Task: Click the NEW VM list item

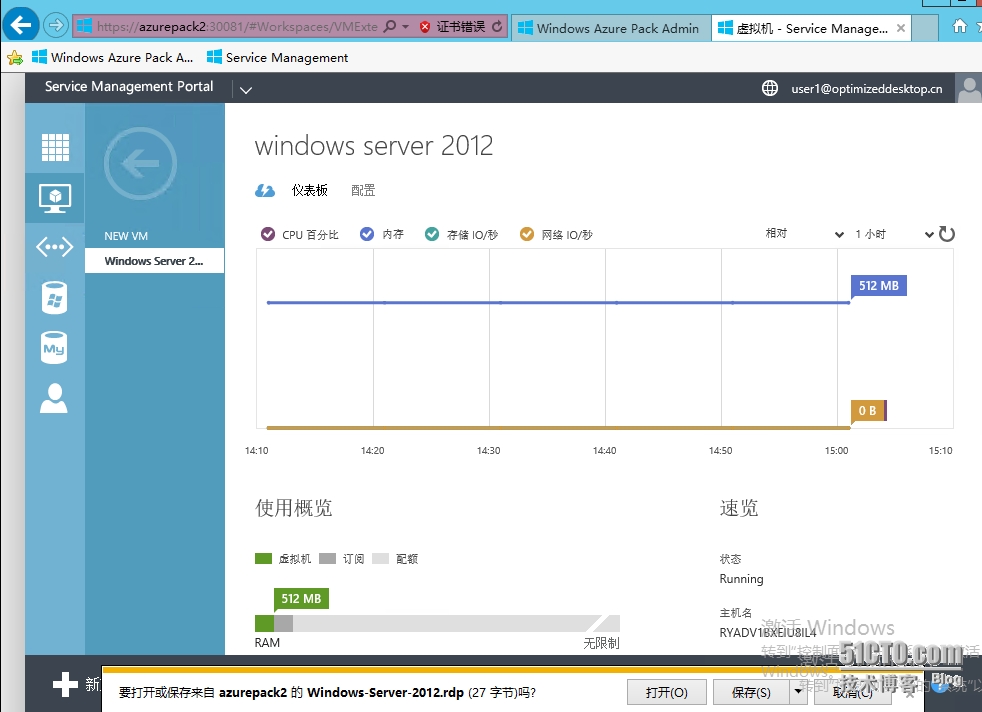Action: [126, 236]
